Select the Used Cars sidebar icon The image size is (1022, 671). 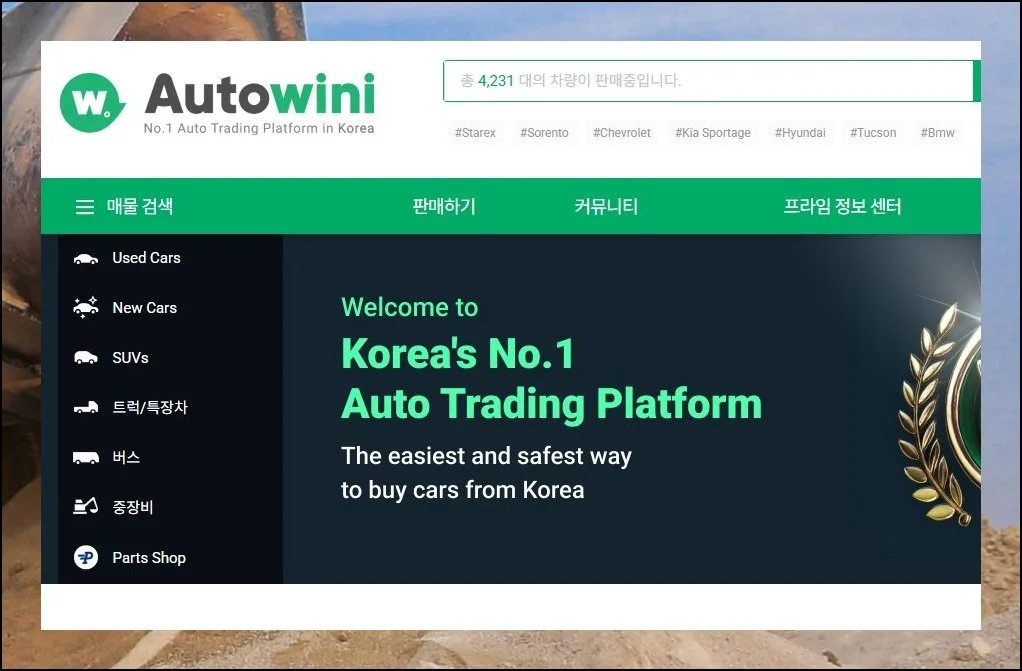point(87,258)
